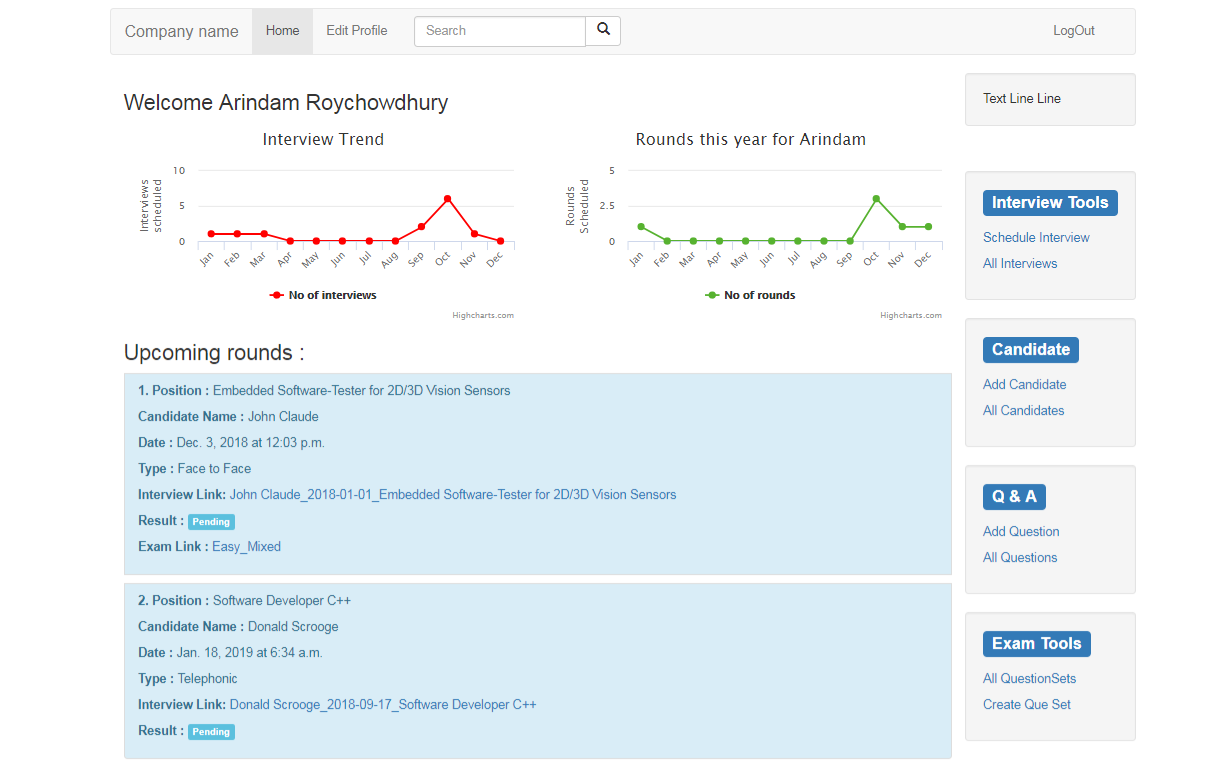Open the Easy_Mixed exam link

(246, 547)
